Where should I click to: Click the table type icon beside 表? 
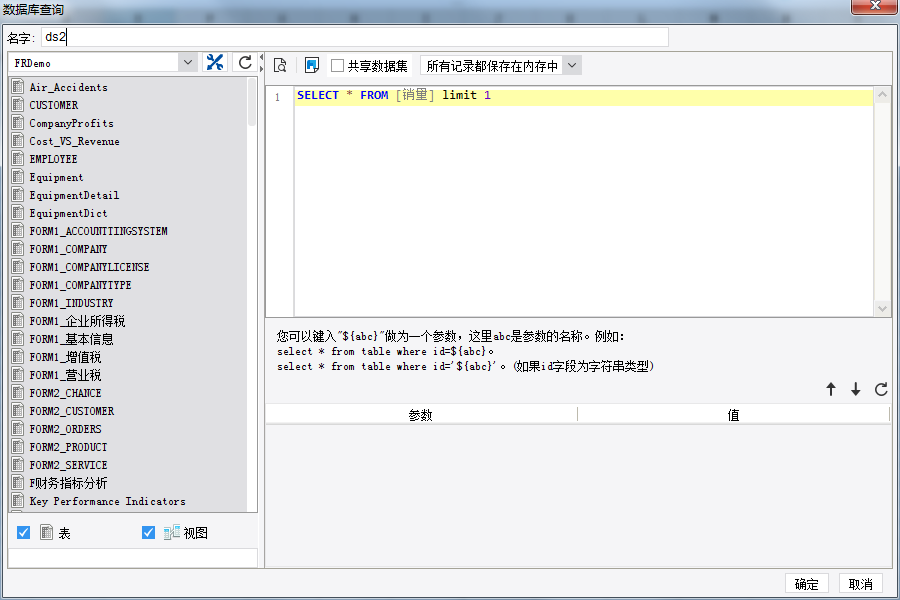tap(46, 532)
